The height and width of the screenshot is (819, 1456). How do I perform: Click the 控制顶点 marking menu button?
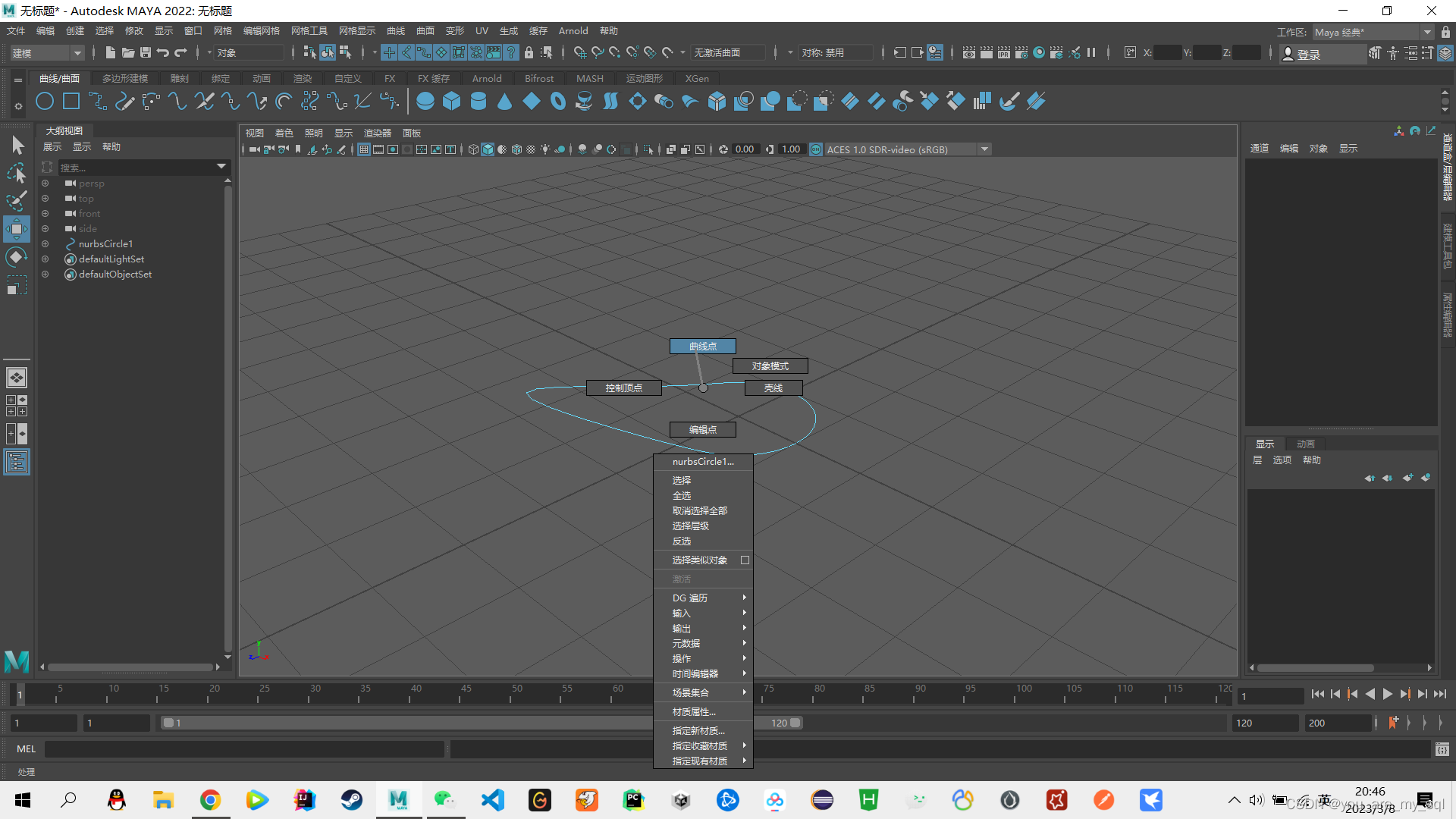pyautogui.click(x=623, y=388)
